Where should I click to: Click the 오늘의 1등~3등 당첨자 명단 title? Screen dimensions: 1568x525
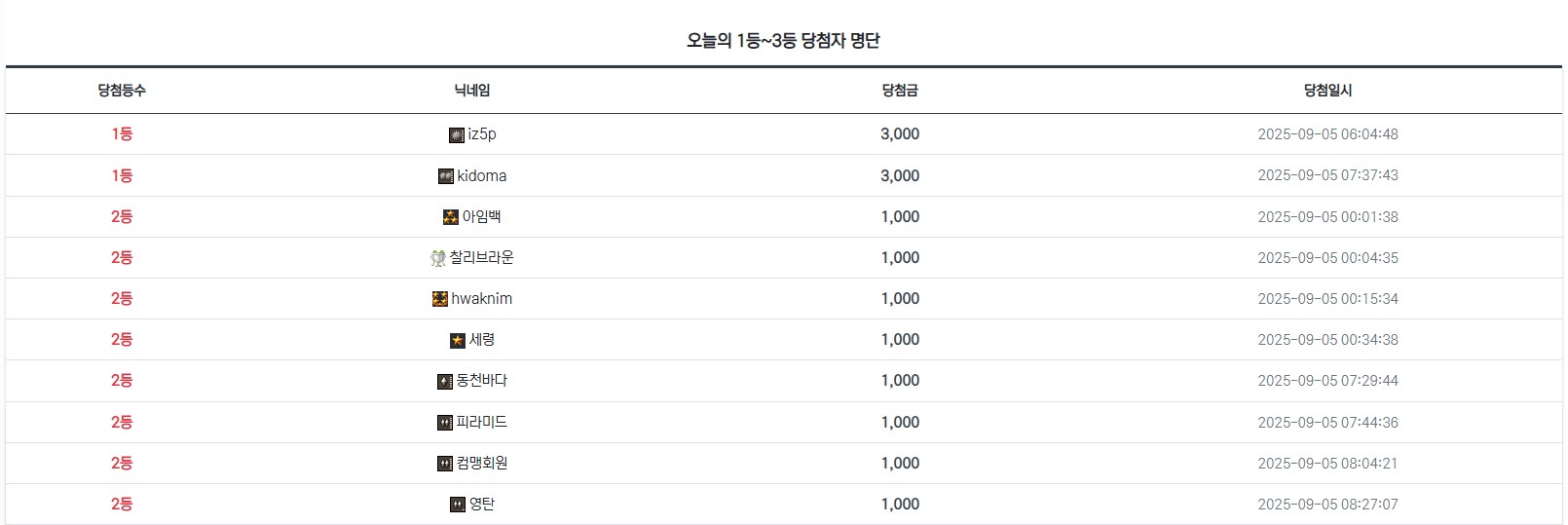coord(783,41)
